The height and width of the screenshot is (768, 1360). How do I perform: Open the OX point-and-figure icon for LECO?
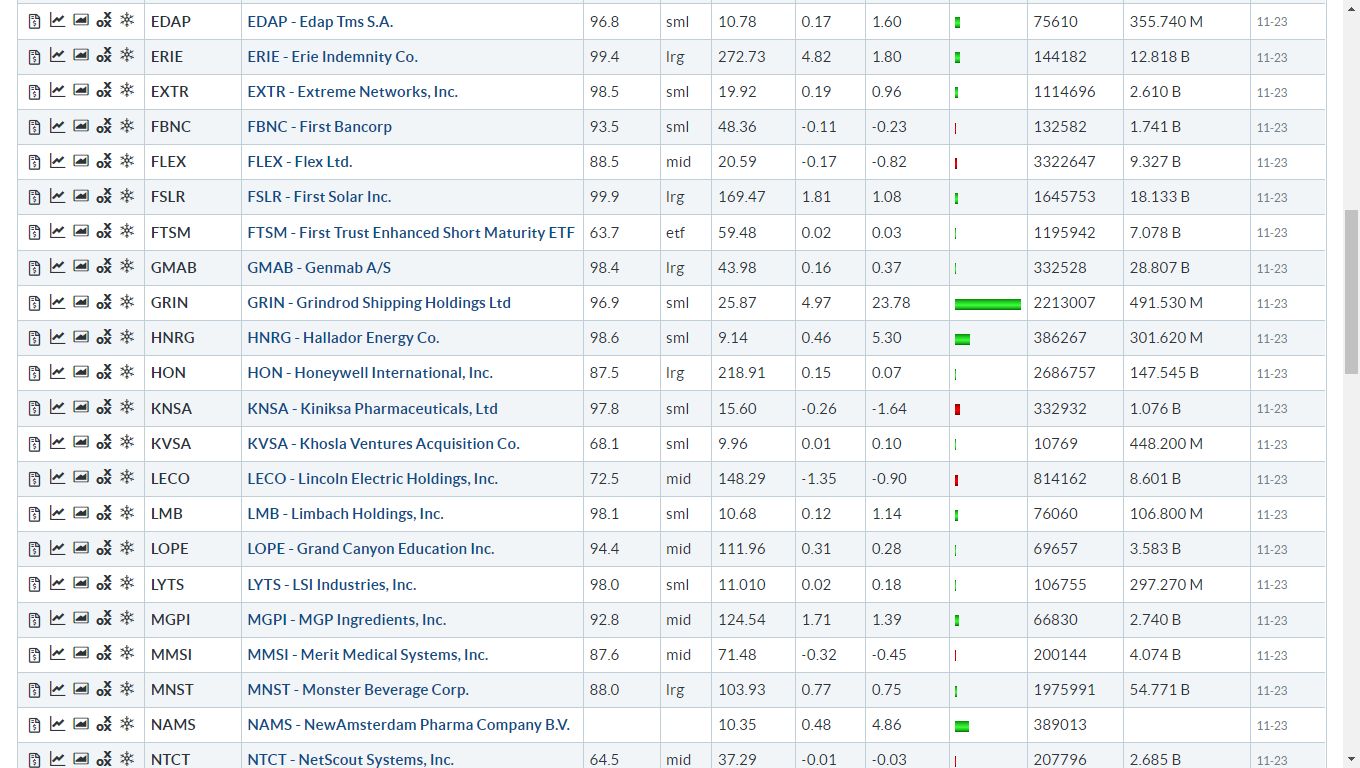point(104,478)
